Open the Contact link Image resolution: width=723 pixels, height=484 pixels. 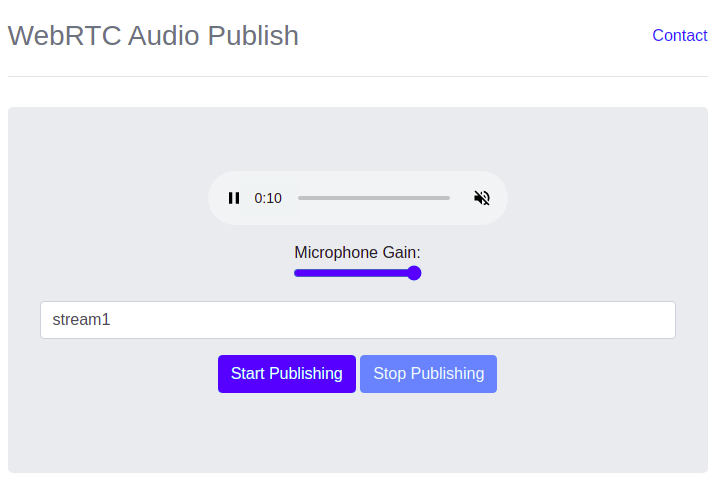click(x=680, y=35)
